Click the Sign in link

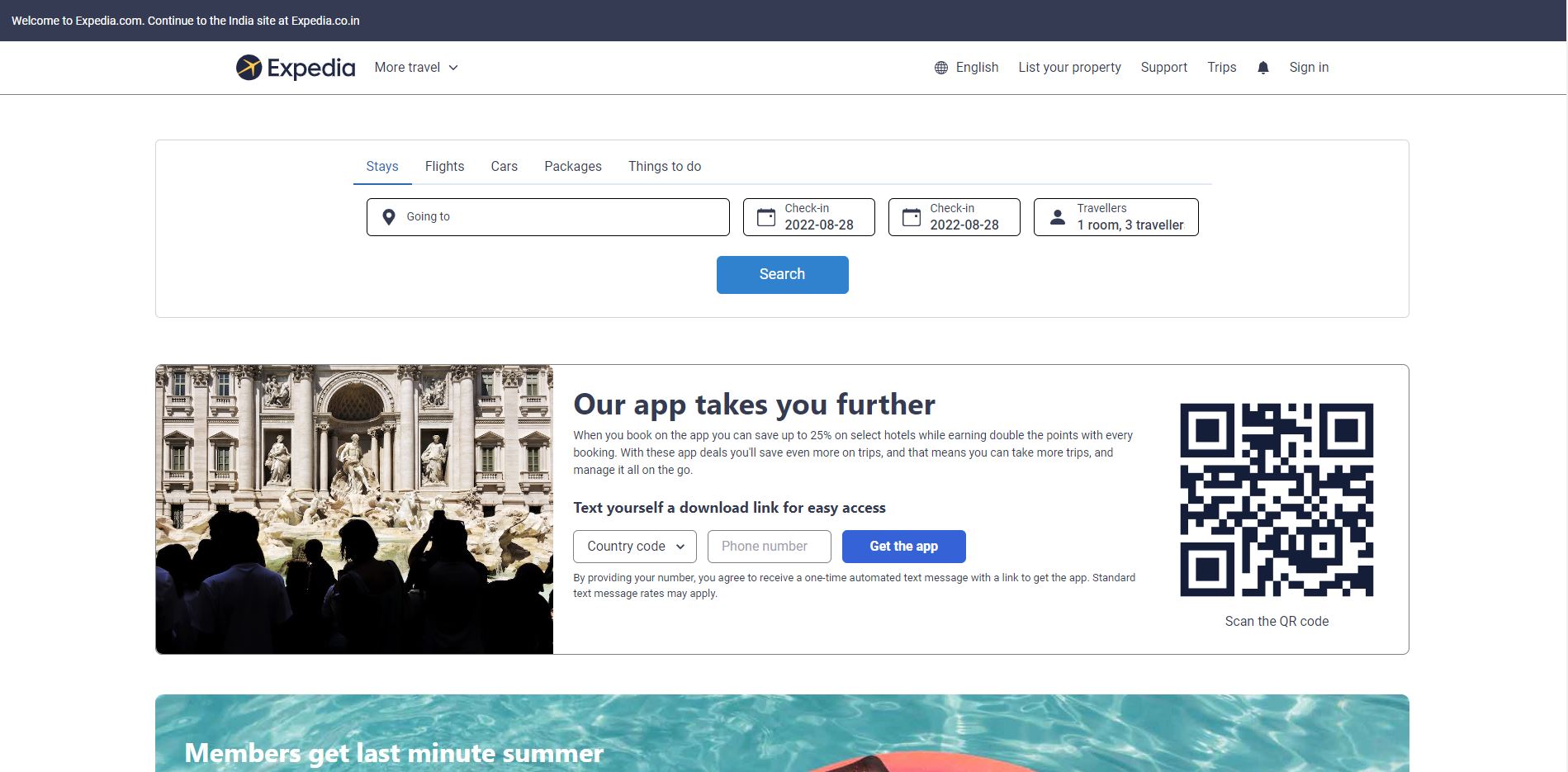pos(1309,68)
